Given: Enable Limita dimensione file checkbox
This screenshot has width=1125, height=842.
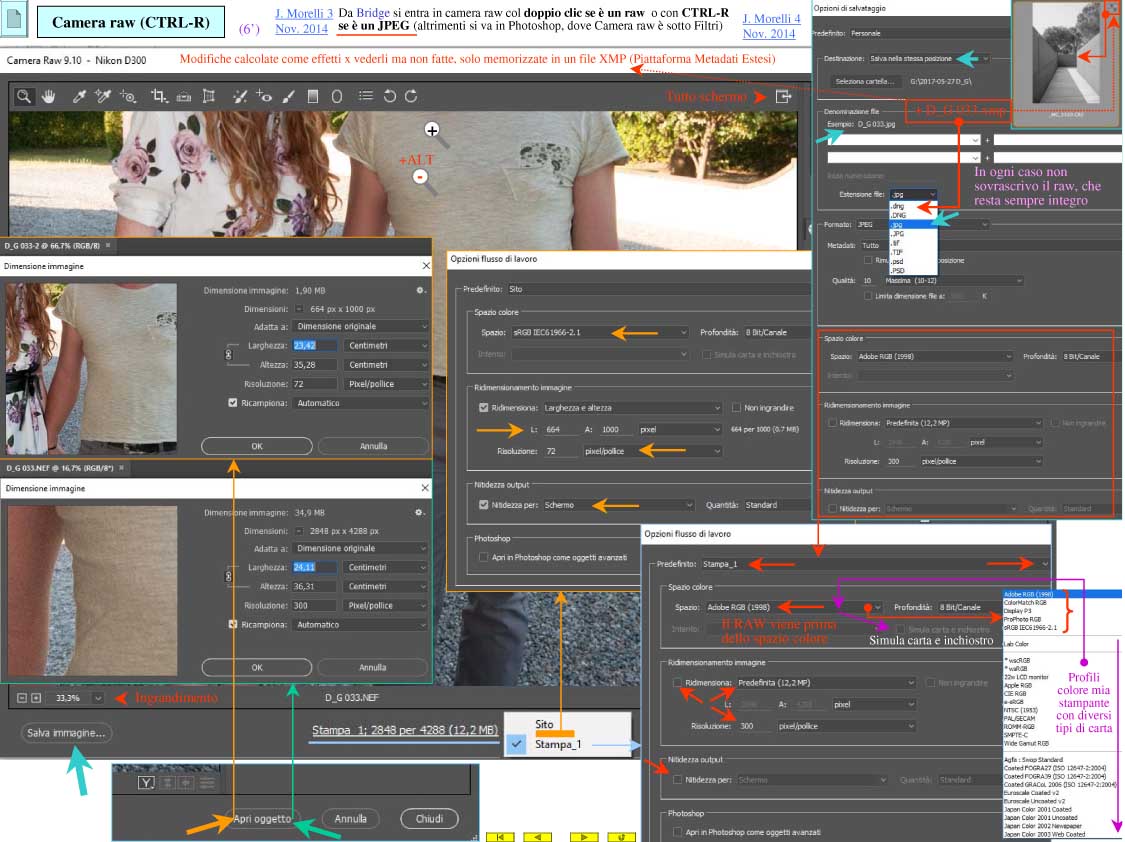Looking at the screenshot, I should click(868, 295).
